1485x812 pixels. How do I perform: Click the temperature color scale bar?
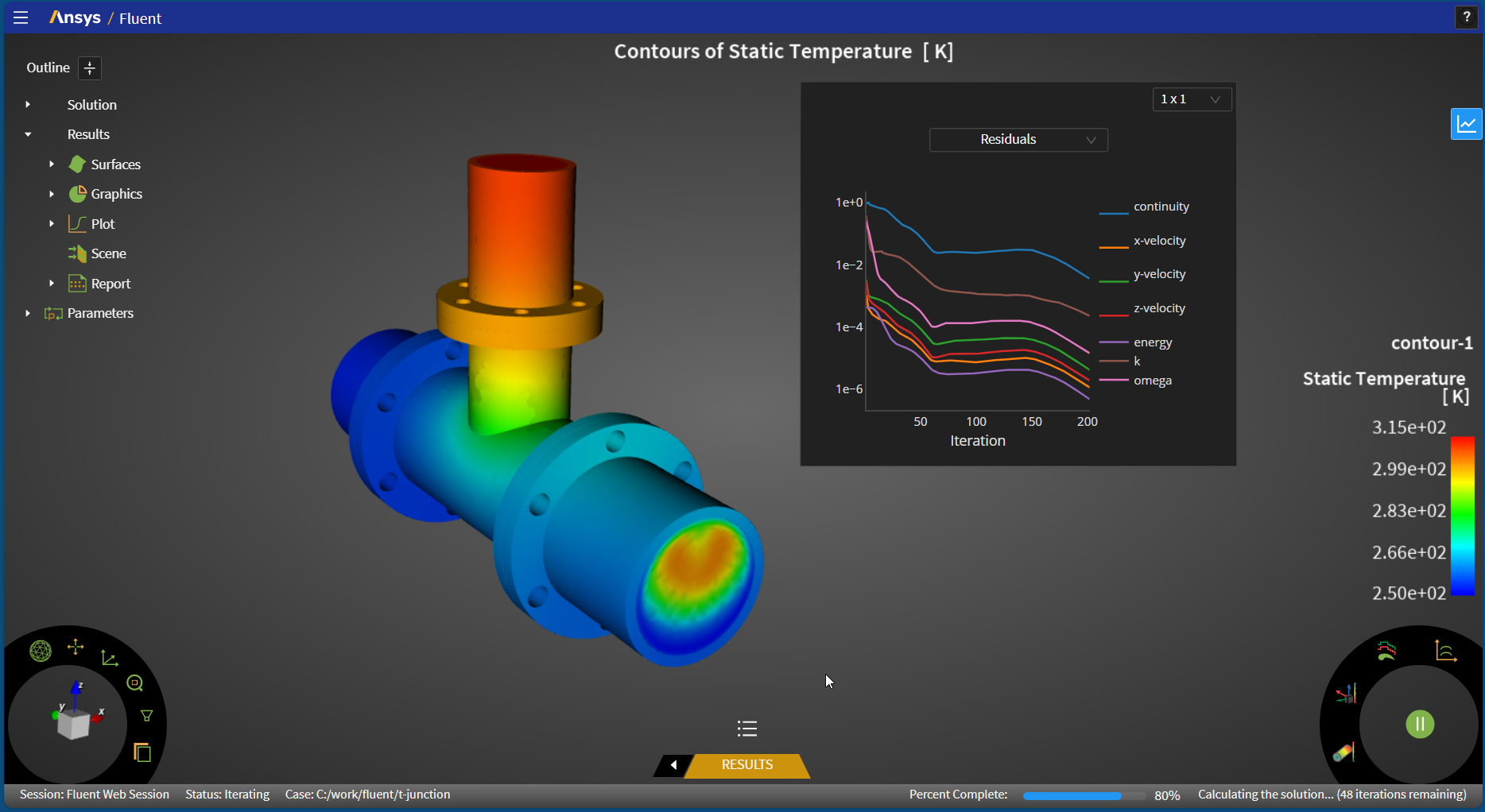[1462, 515]
